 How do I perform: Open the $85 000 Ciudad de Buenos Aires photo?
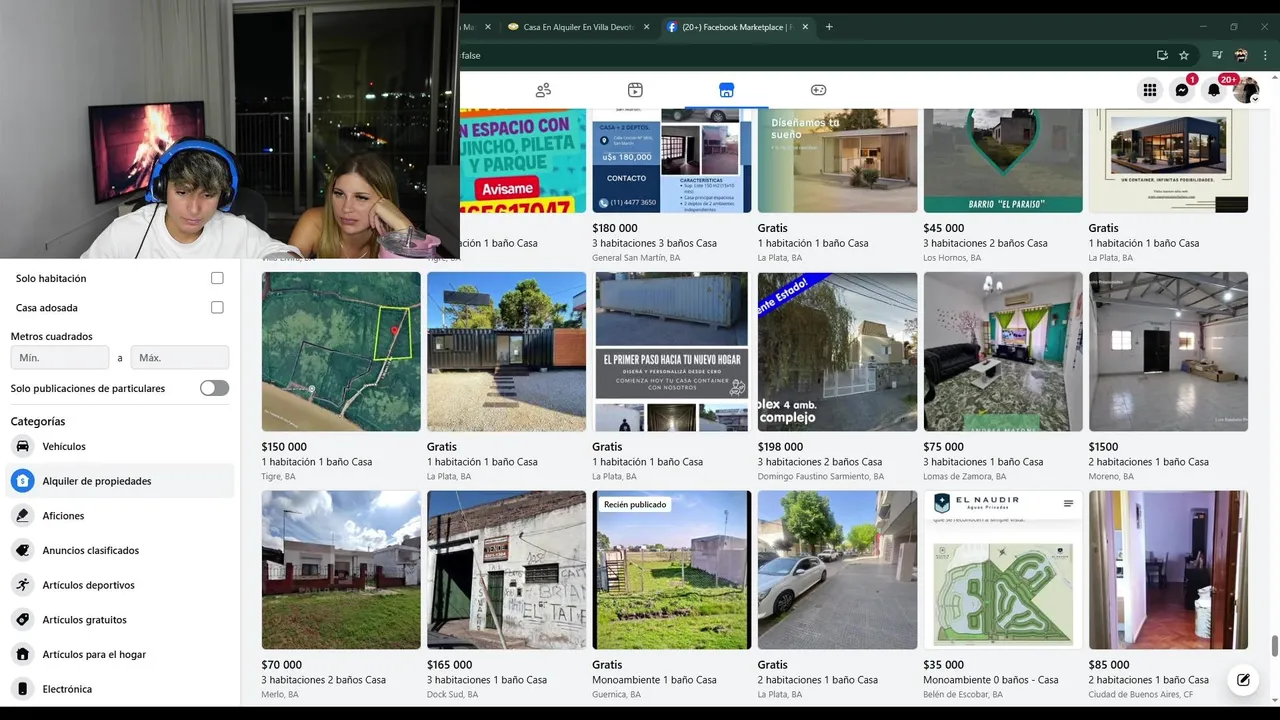[1168, 570]
